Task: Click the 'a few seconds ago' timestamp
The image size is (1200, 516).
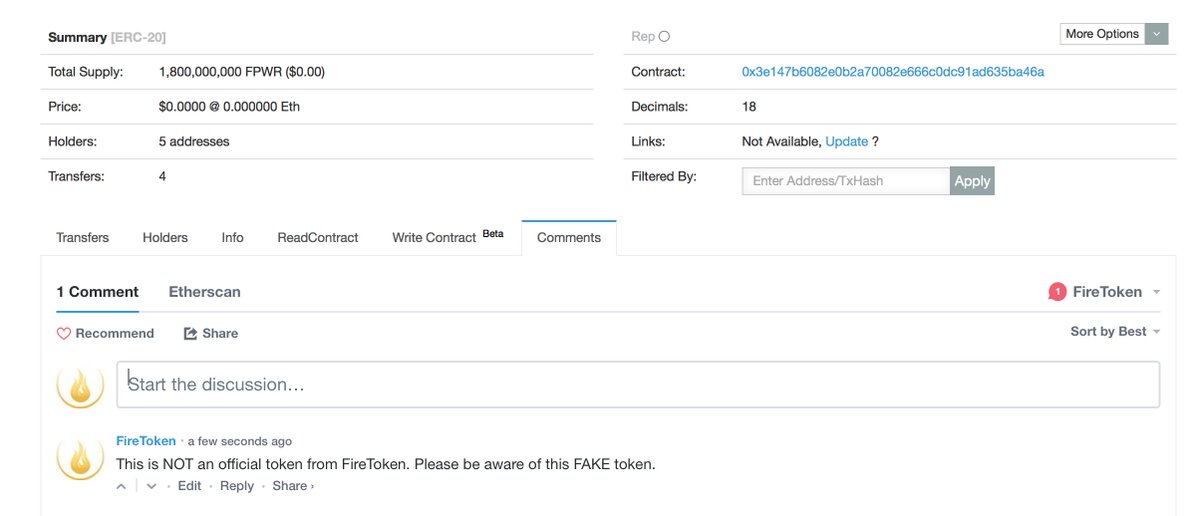Action: pos(240,441)
